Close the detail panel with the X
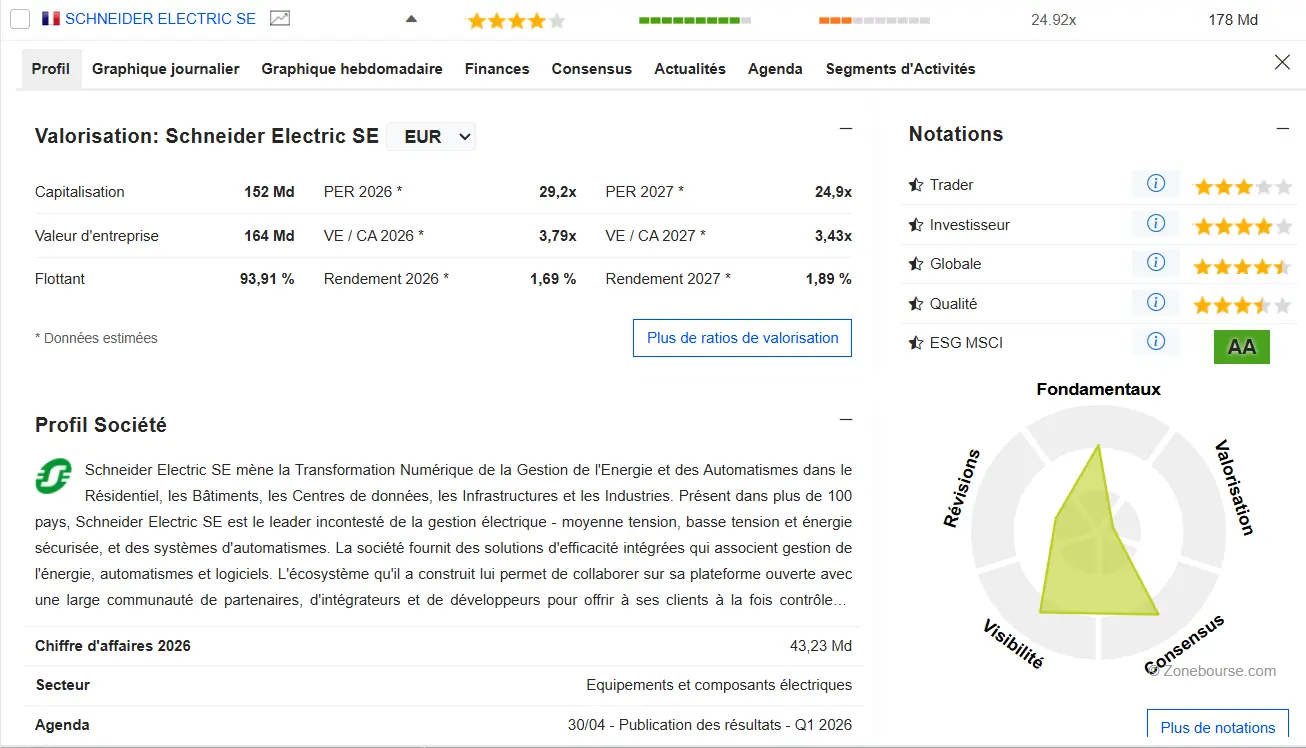The width and height of the screenshot is (1306, 748). [x=1282, y=62]
